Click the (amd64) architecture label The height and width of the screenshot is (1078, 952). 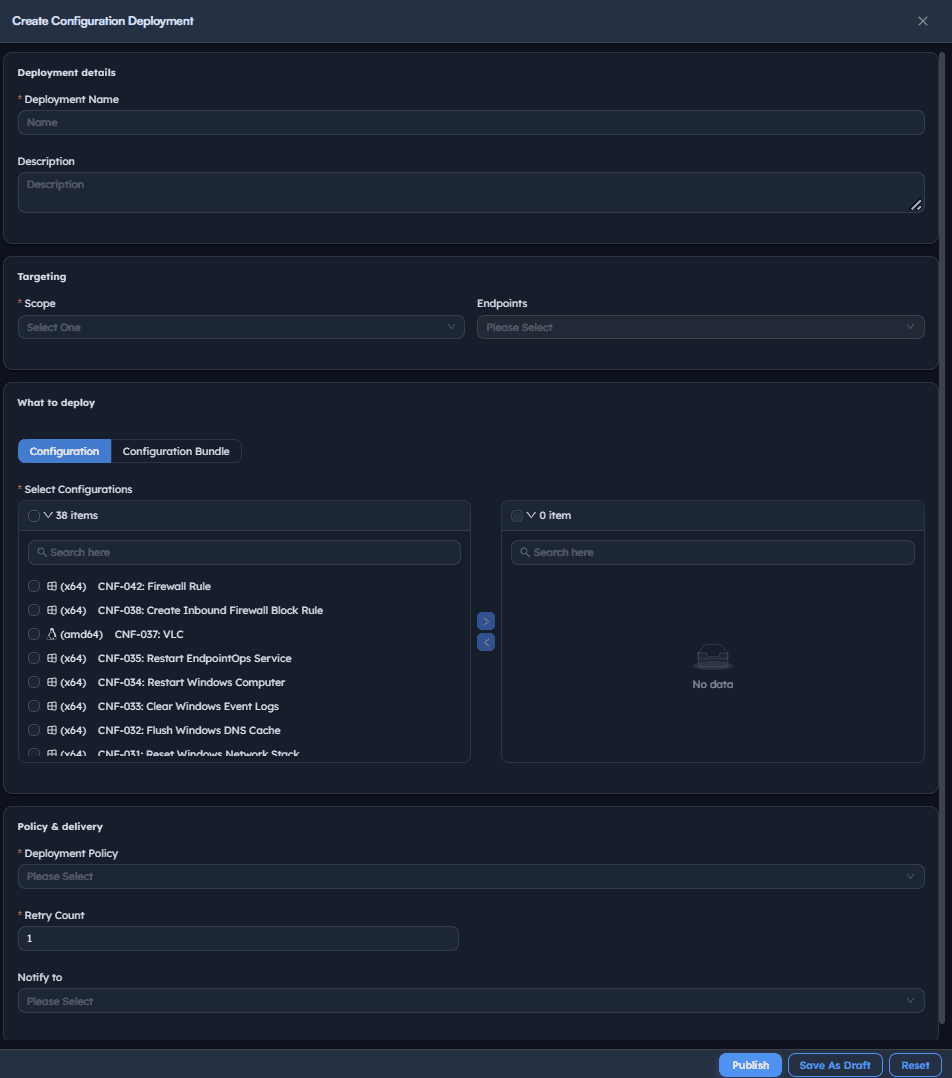tap(82, 635)
